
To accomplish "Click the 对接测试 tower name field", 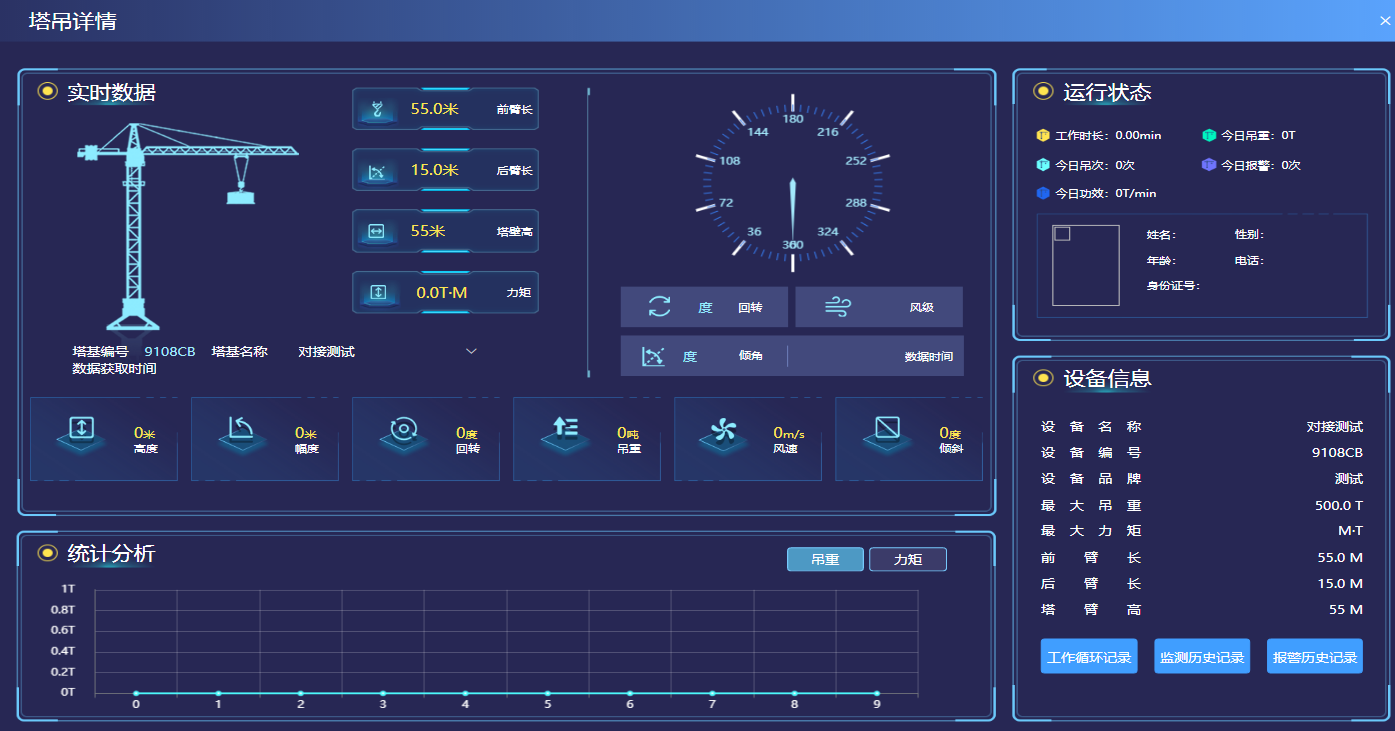I will coord(388,351).
